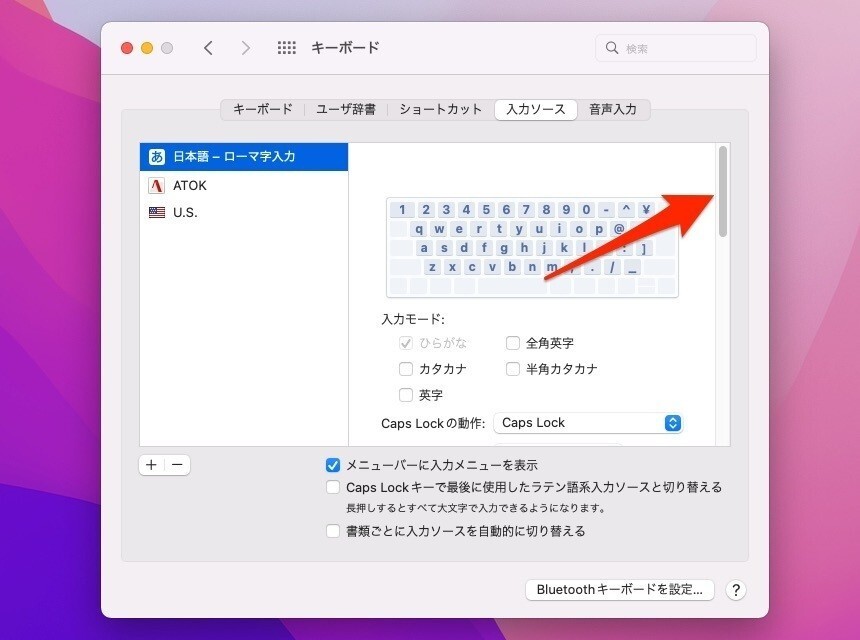Enable the 英字 input mode
This screenshot has height=640, width=860.
point(406,394)
